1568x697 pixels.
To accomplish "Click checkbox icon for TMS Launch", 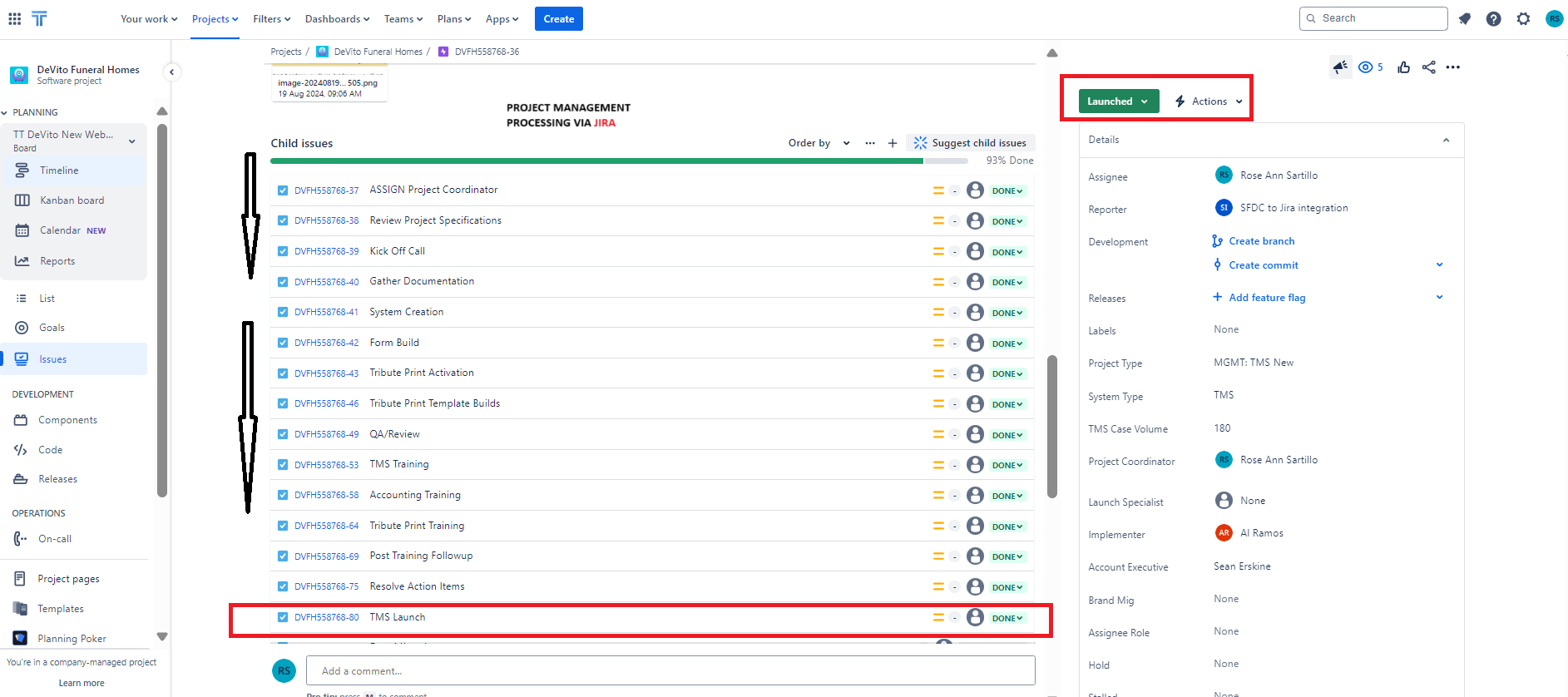I will [x=283, y=617].
